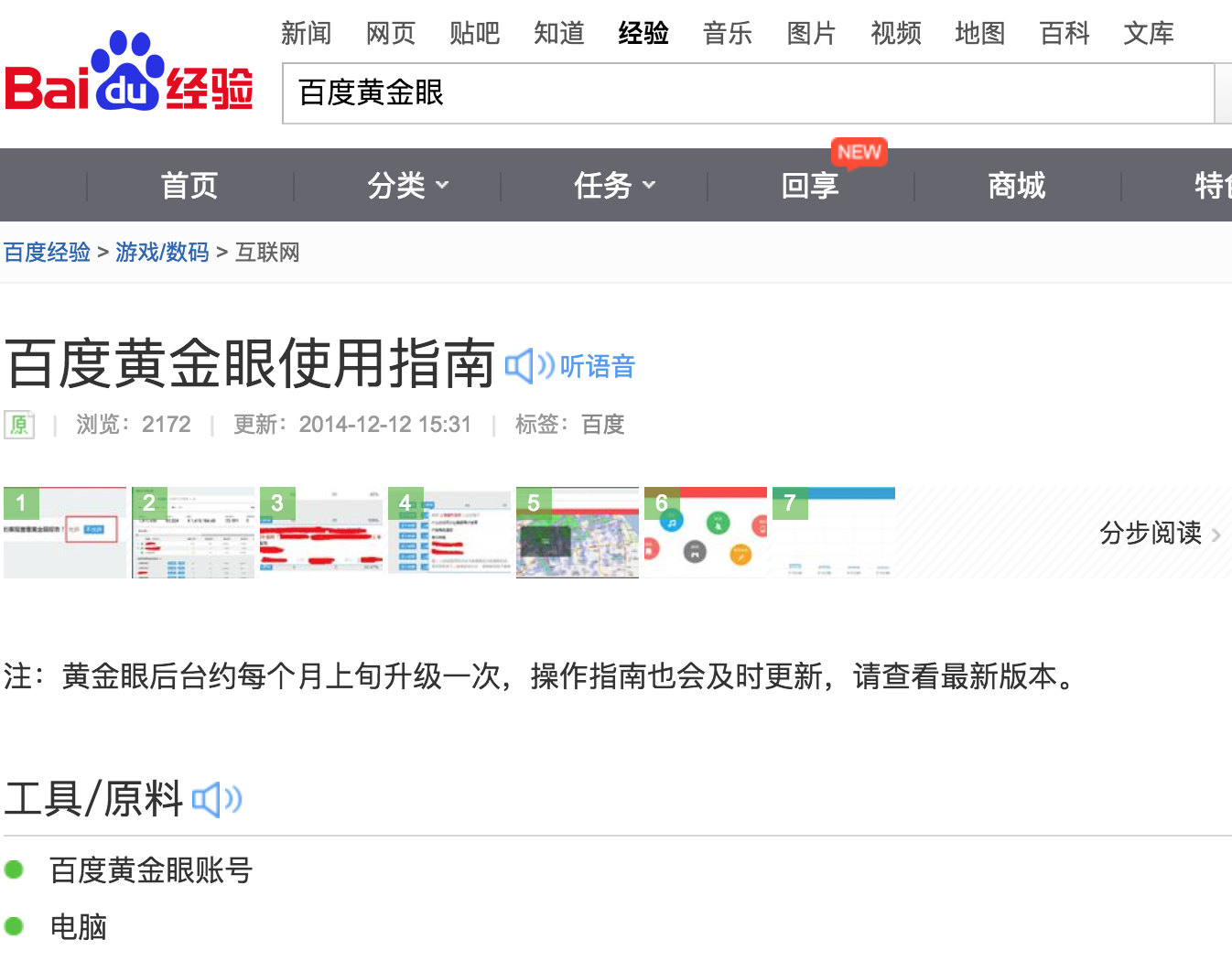1232x972 pixels.
Task: Open step 6 thumbnail with colored circles
Action: tap(706, 533)
